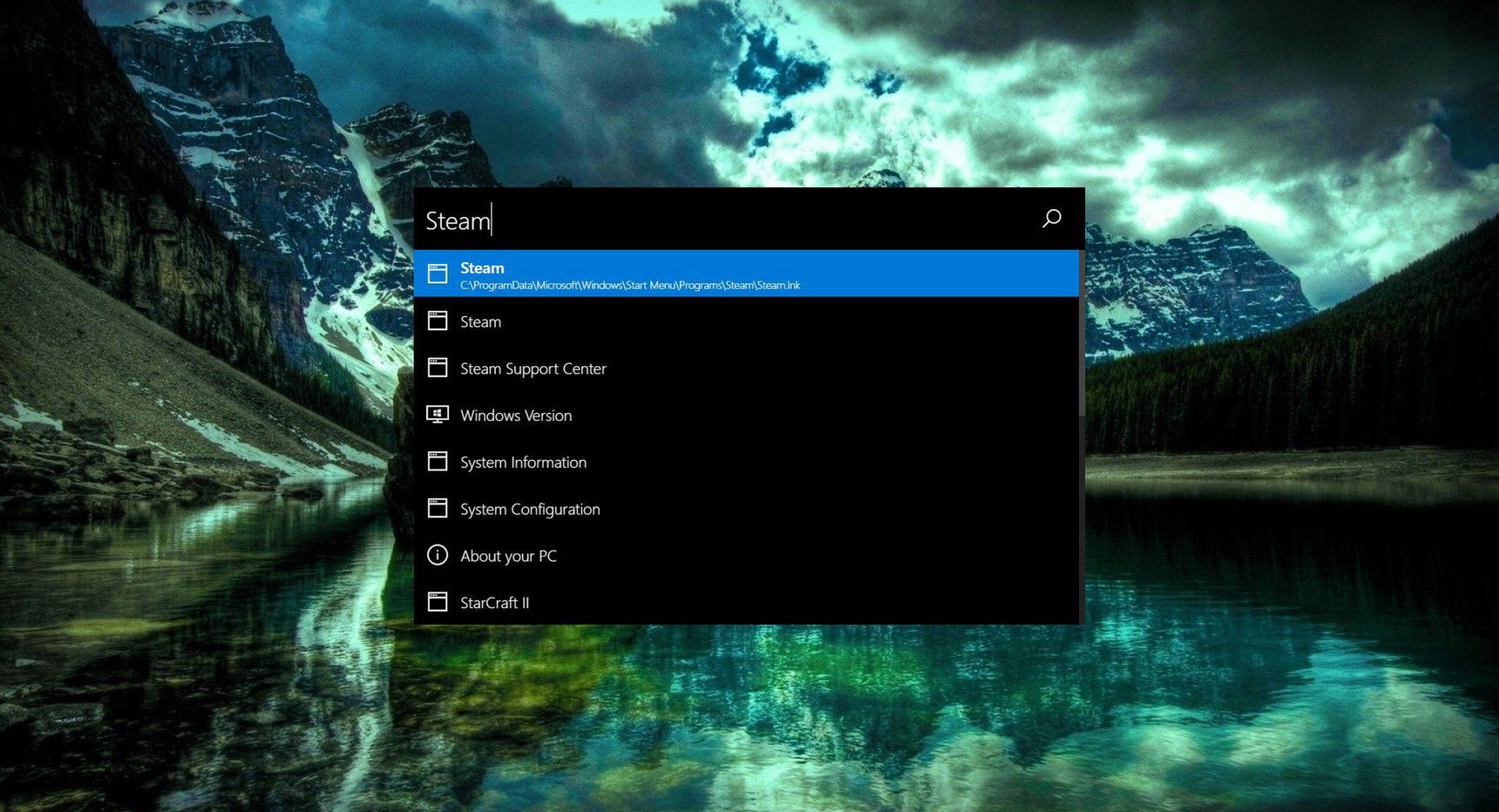1499x812 pixels.
Task: Click the System Information window icon
Action: pos(437,462)
